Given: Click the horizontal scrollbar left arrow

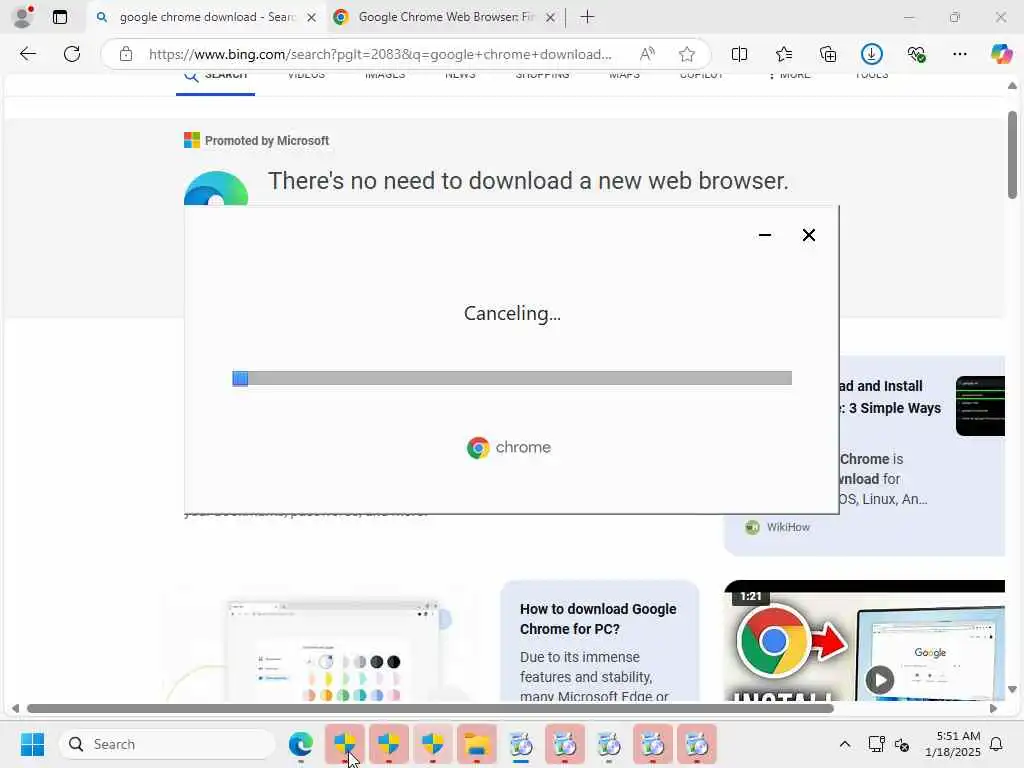Looking at the screenshot, I should tap(15, 709).
